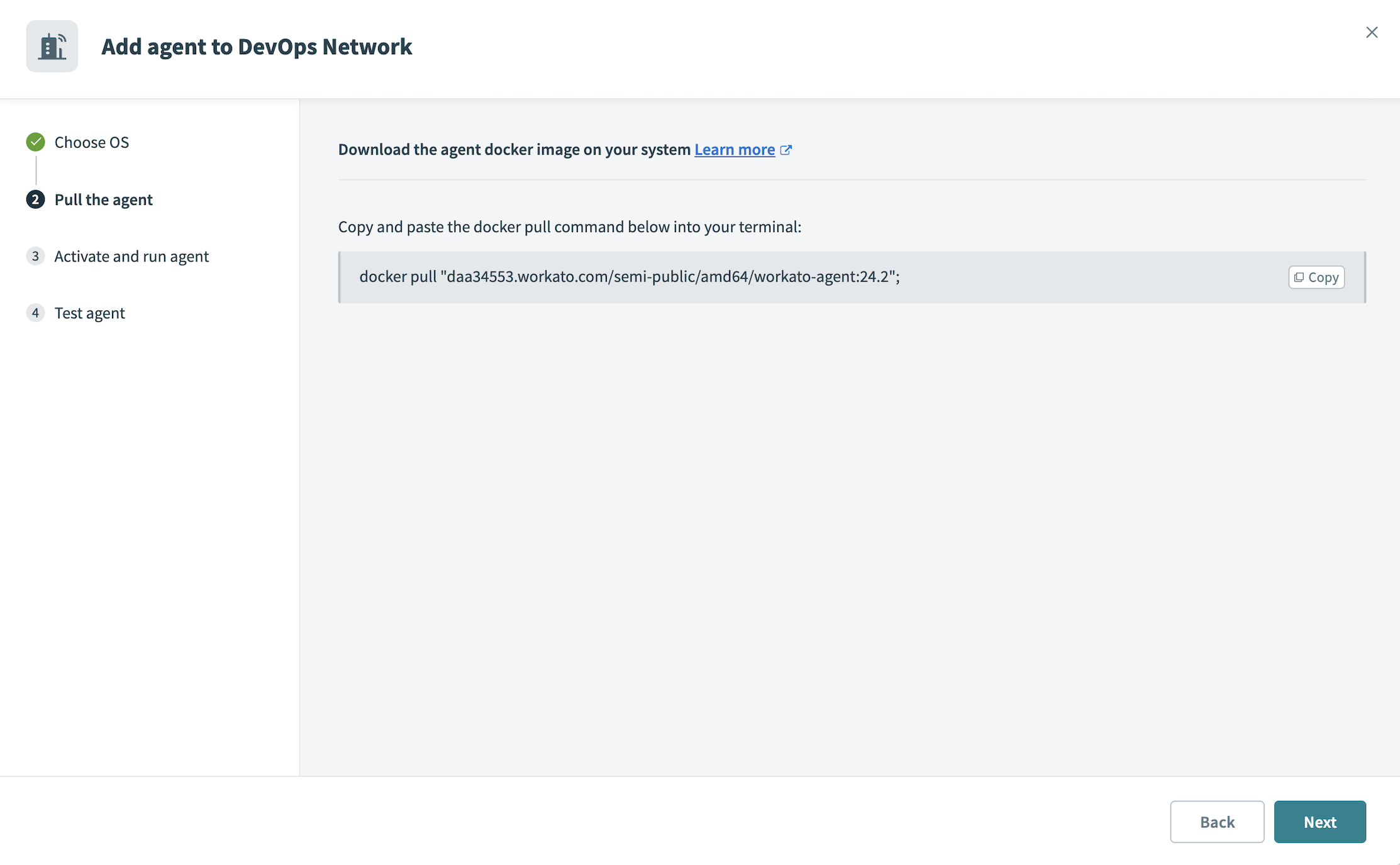Screen dimensions: 1400x865
Task: Click the step 2 number badge
Action: tap(36, 199)
